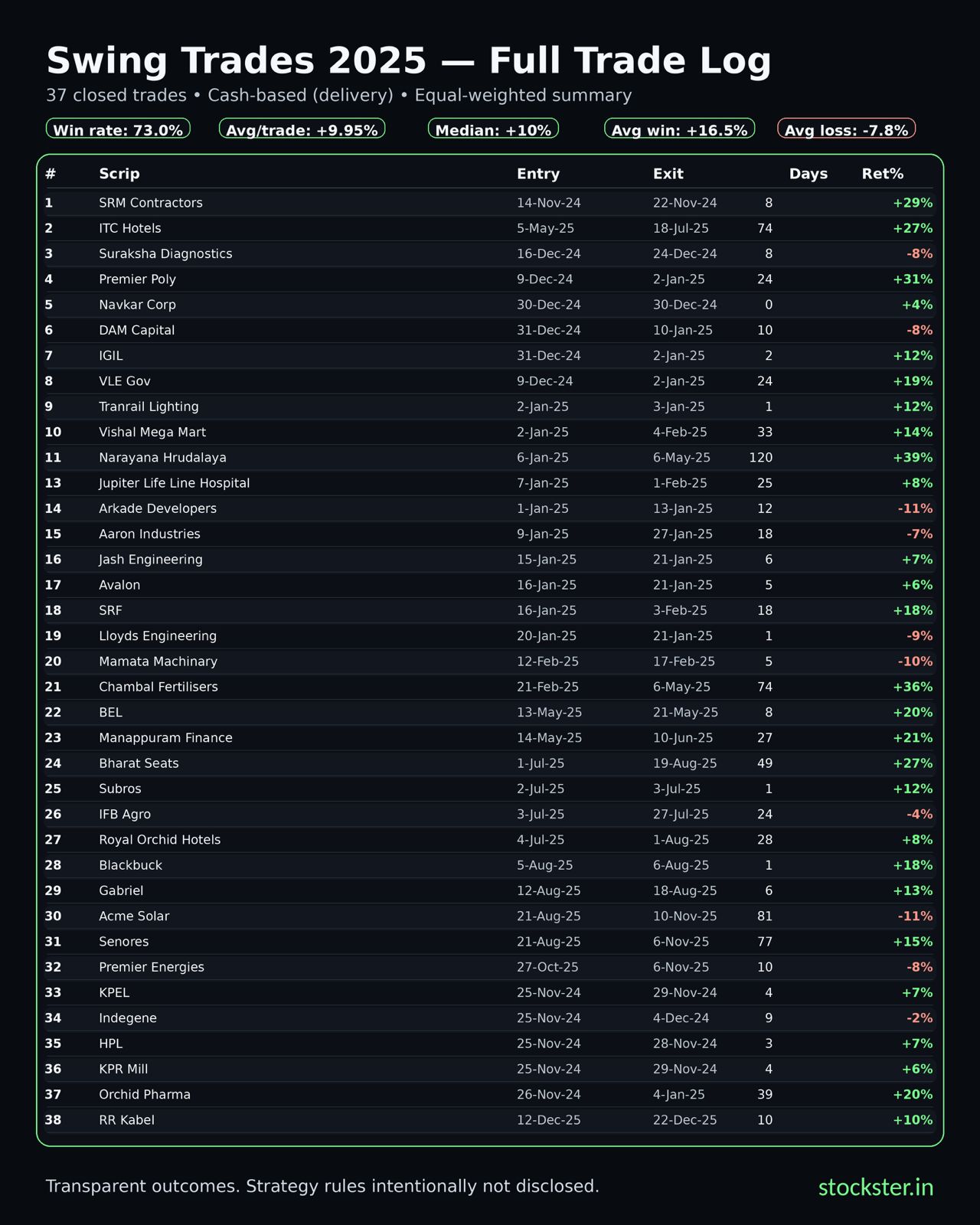Click the Navkar Corp scrip cell

click(x=137, y=305)
